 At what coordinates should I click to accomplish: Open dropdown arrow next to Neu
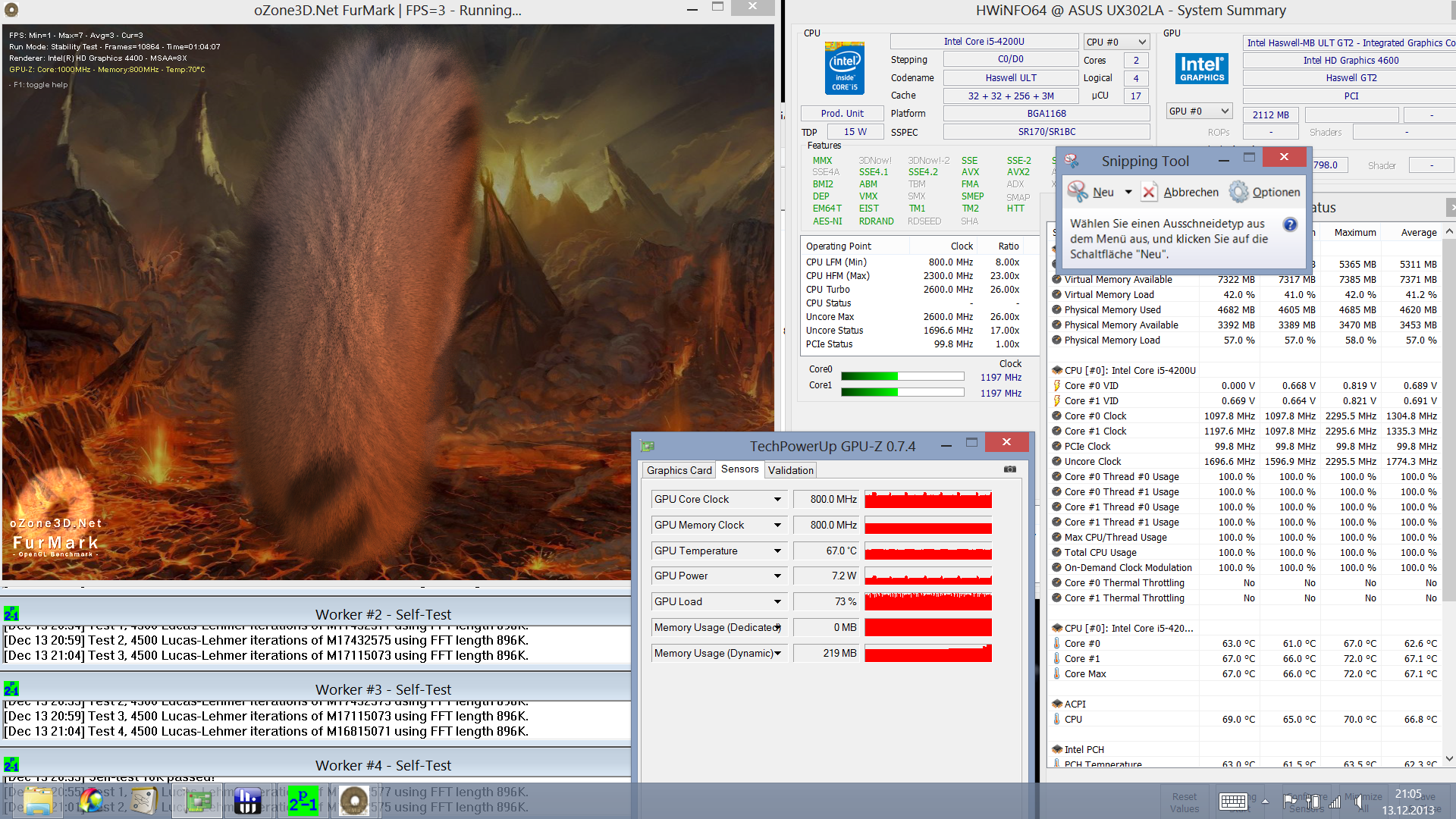[1128, 193]
